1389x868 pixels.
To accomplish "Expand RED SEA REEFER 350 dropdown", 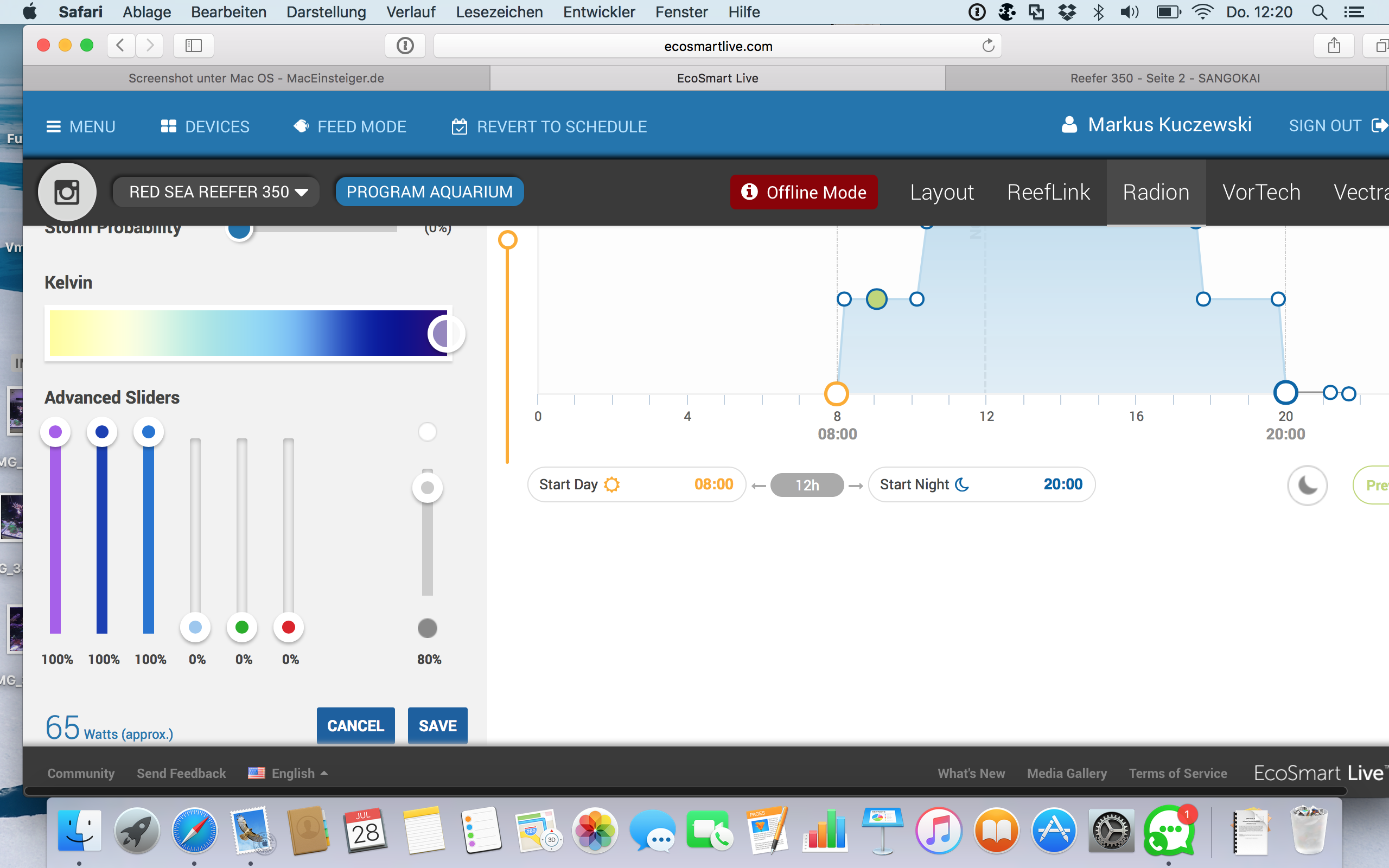I will pos(216,192).
